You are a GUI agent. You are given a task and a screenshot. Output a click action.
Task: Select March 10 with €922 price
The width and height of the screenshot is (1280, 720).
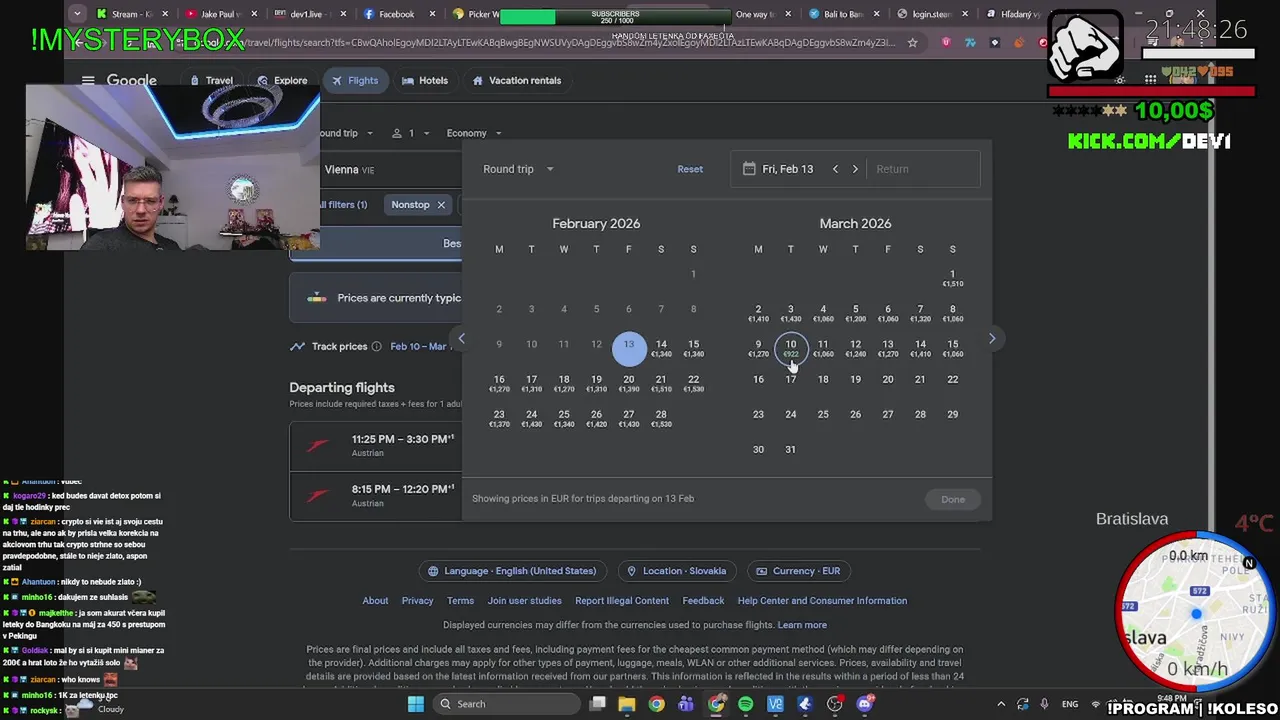791,348
